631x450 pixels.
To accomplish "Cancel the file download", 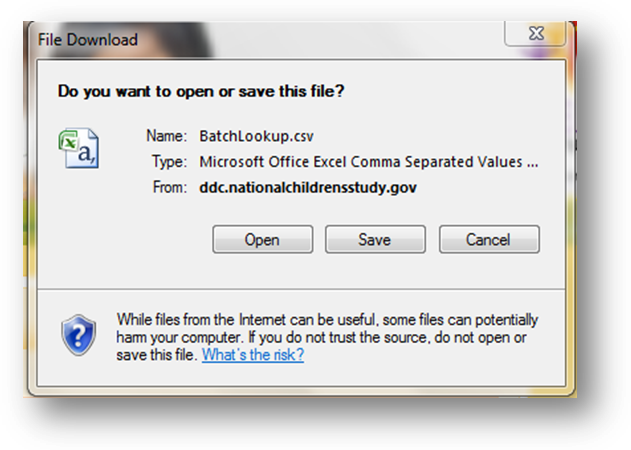I will [489, 240].
